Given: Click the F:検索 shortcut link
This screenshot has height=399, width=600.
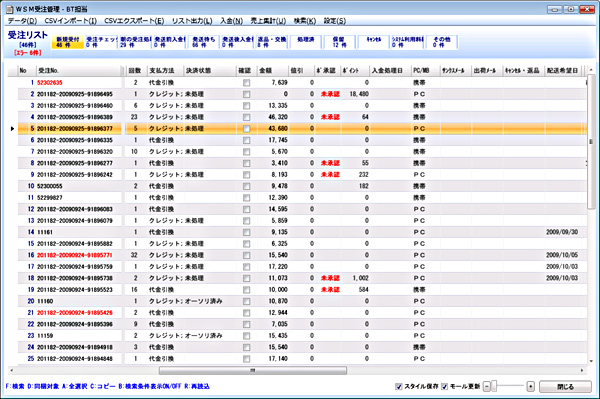Looking at the screenshot, I should click(15, 386).
